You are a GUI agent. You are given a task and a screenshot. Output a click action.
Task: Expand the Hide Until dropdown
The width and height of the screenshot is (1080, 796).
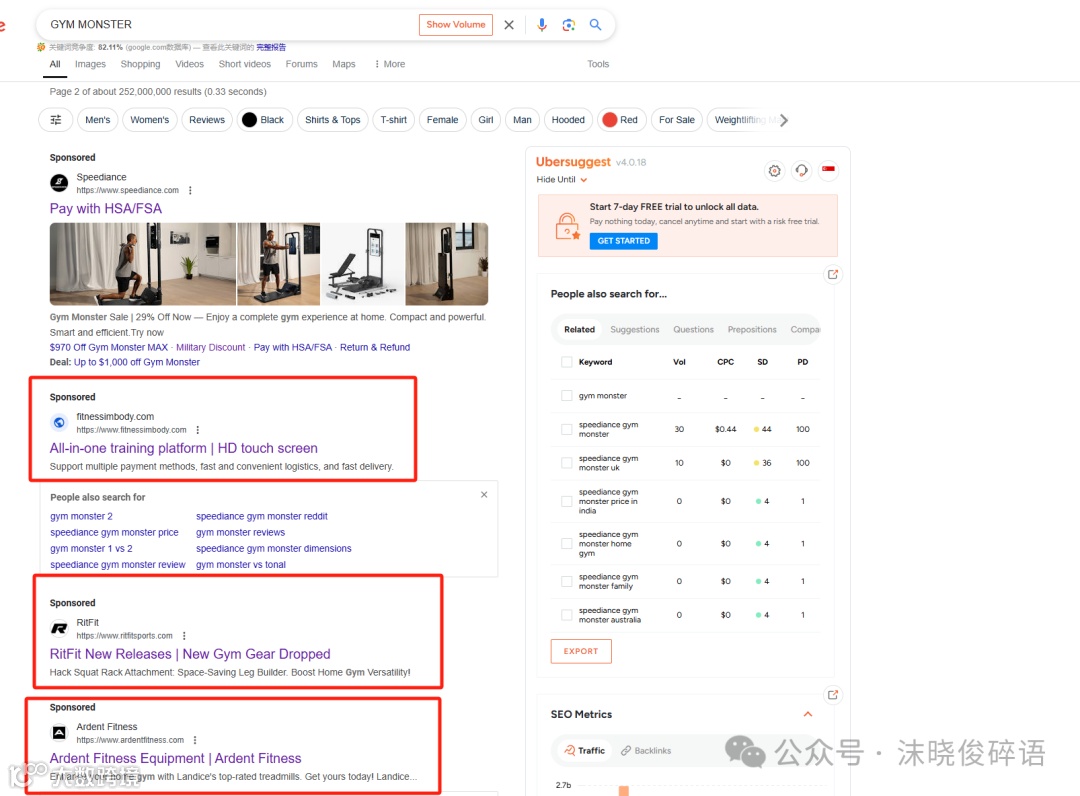tap(562, 180)
